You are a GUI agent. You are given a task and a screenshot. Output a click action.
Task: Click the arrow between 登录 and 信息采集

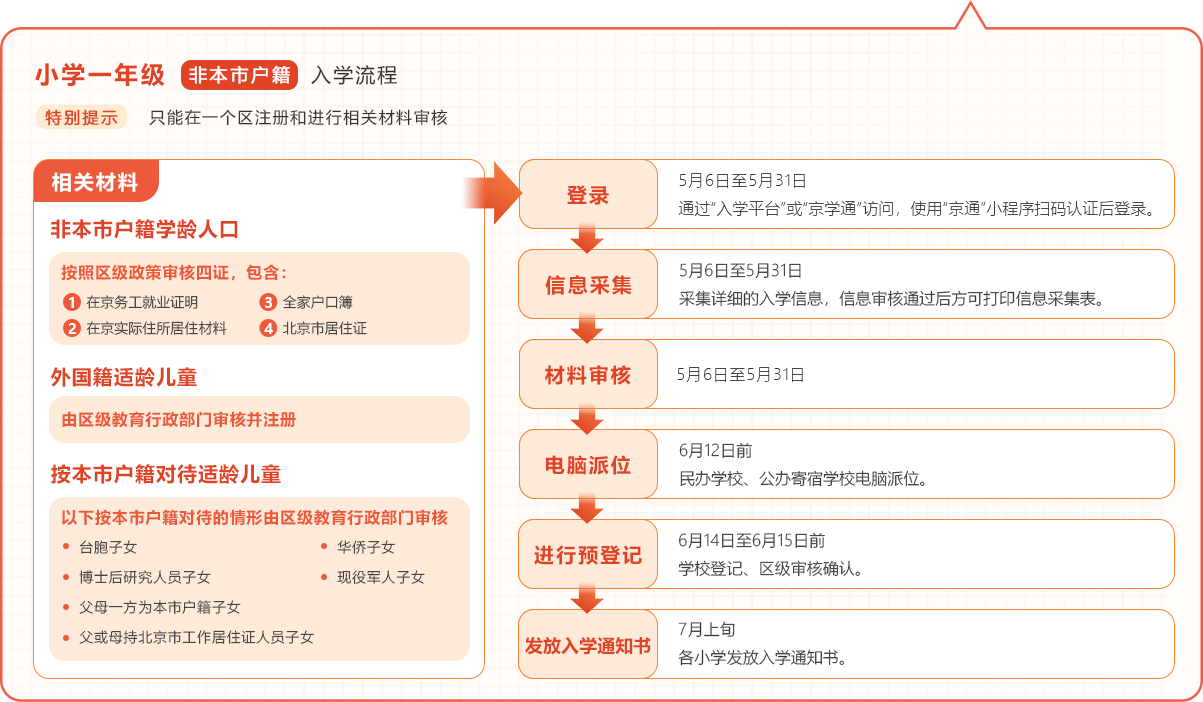pos(588,240)
